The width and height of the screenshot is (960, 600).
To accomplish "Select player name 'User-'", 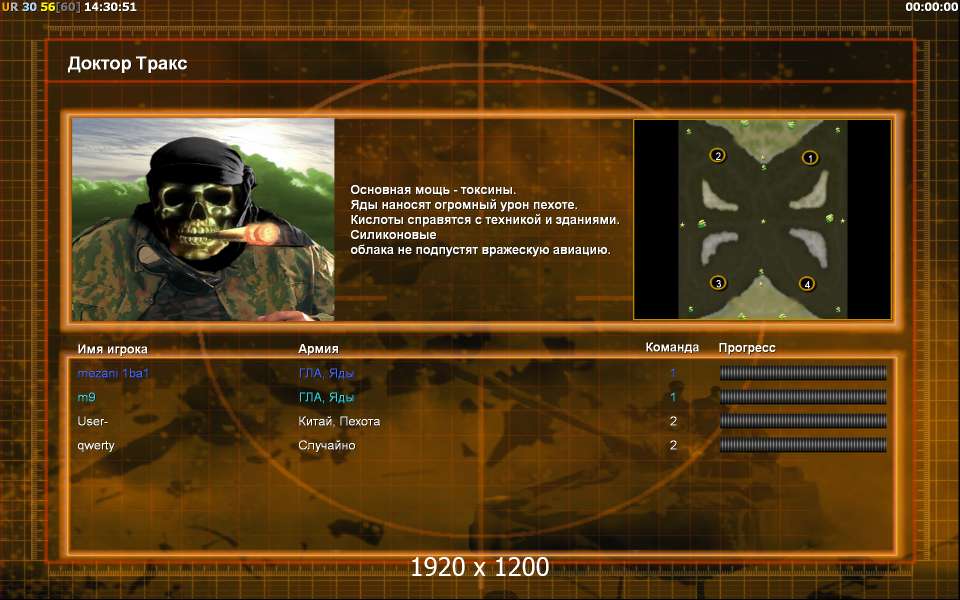I will pos(92,421).
